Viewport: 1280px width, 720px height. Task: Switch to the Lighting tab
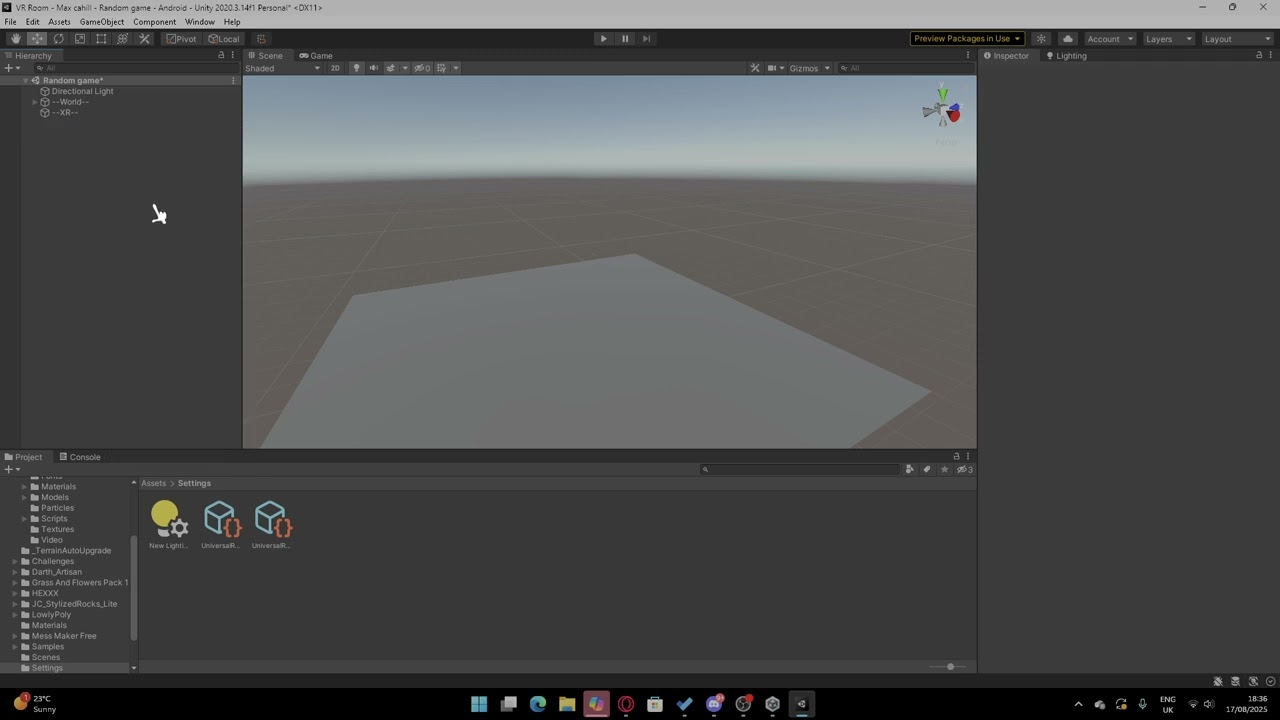1066,55
